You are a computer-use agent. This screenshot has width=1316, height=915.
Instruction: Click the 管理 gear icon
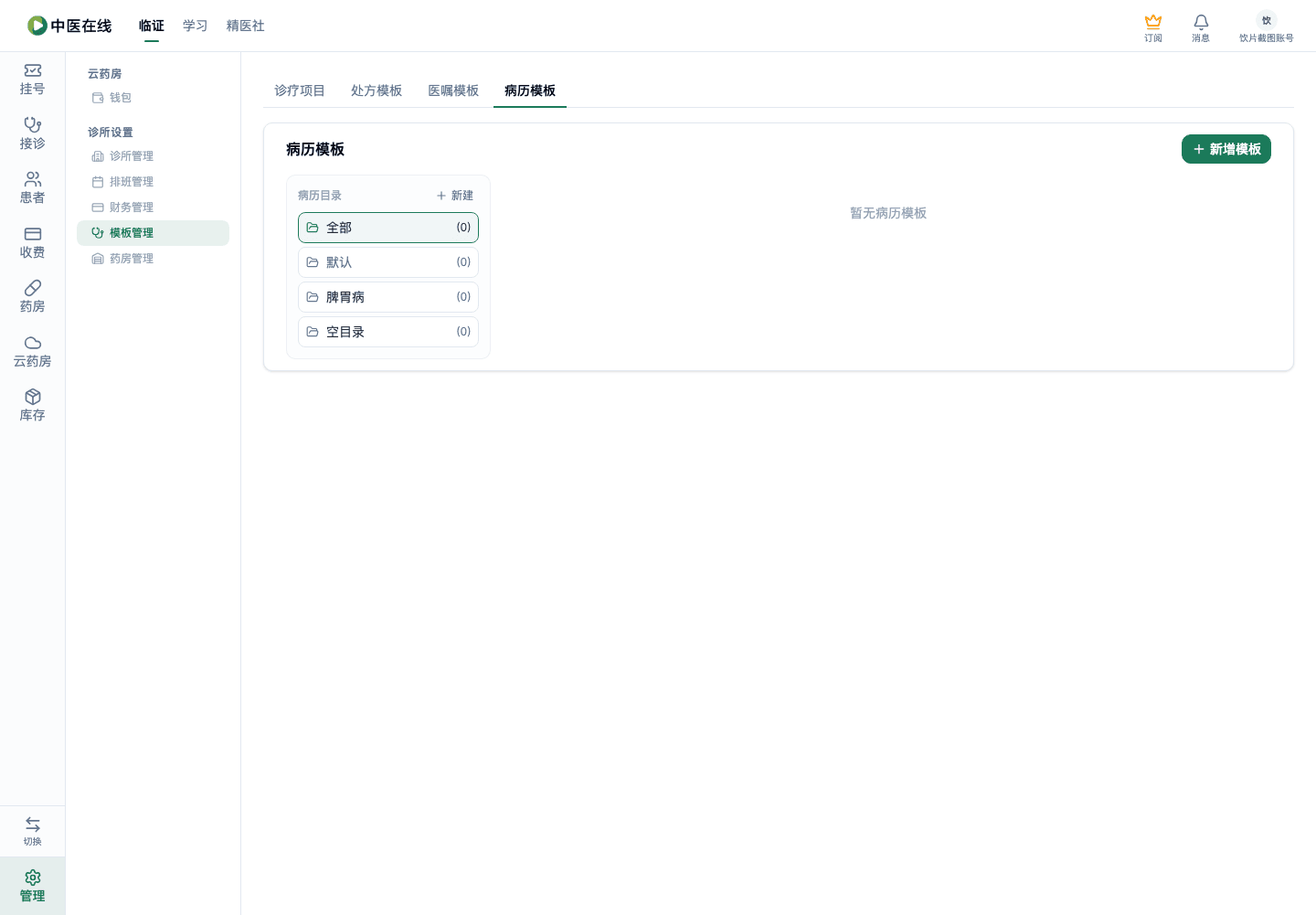pos(32,878)
